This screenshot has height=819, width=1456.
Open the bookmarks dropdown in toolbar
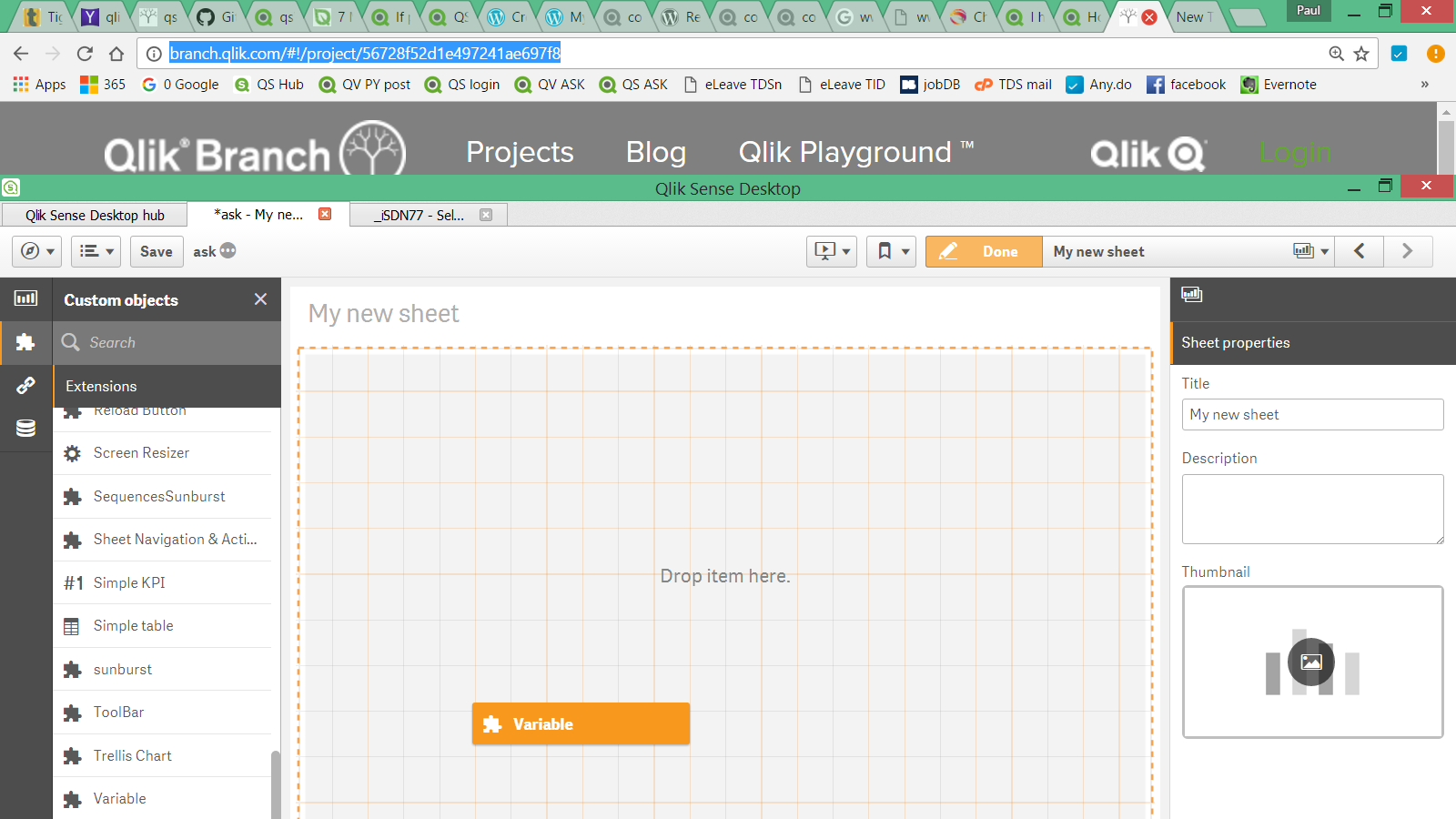(891, 251)
